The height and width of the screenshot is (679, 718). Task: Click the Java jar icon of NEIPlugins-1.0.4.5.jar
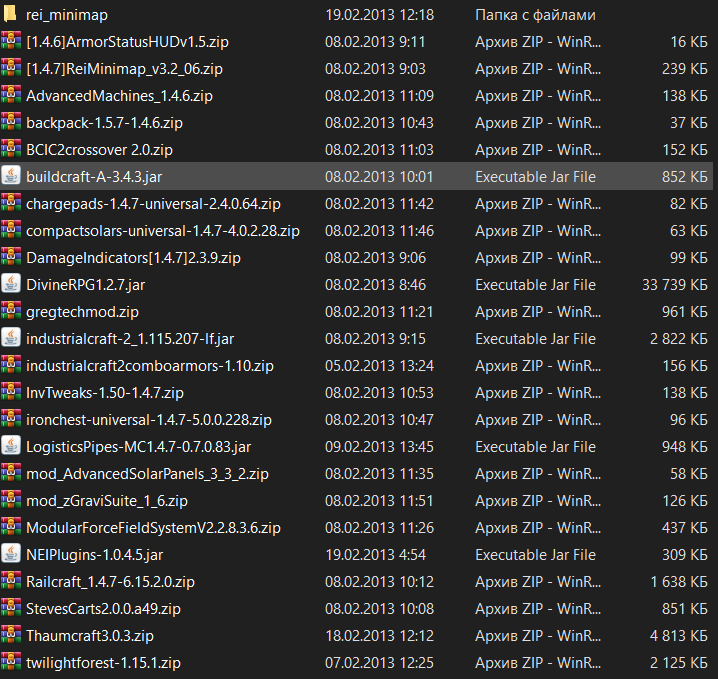[11, 554]
